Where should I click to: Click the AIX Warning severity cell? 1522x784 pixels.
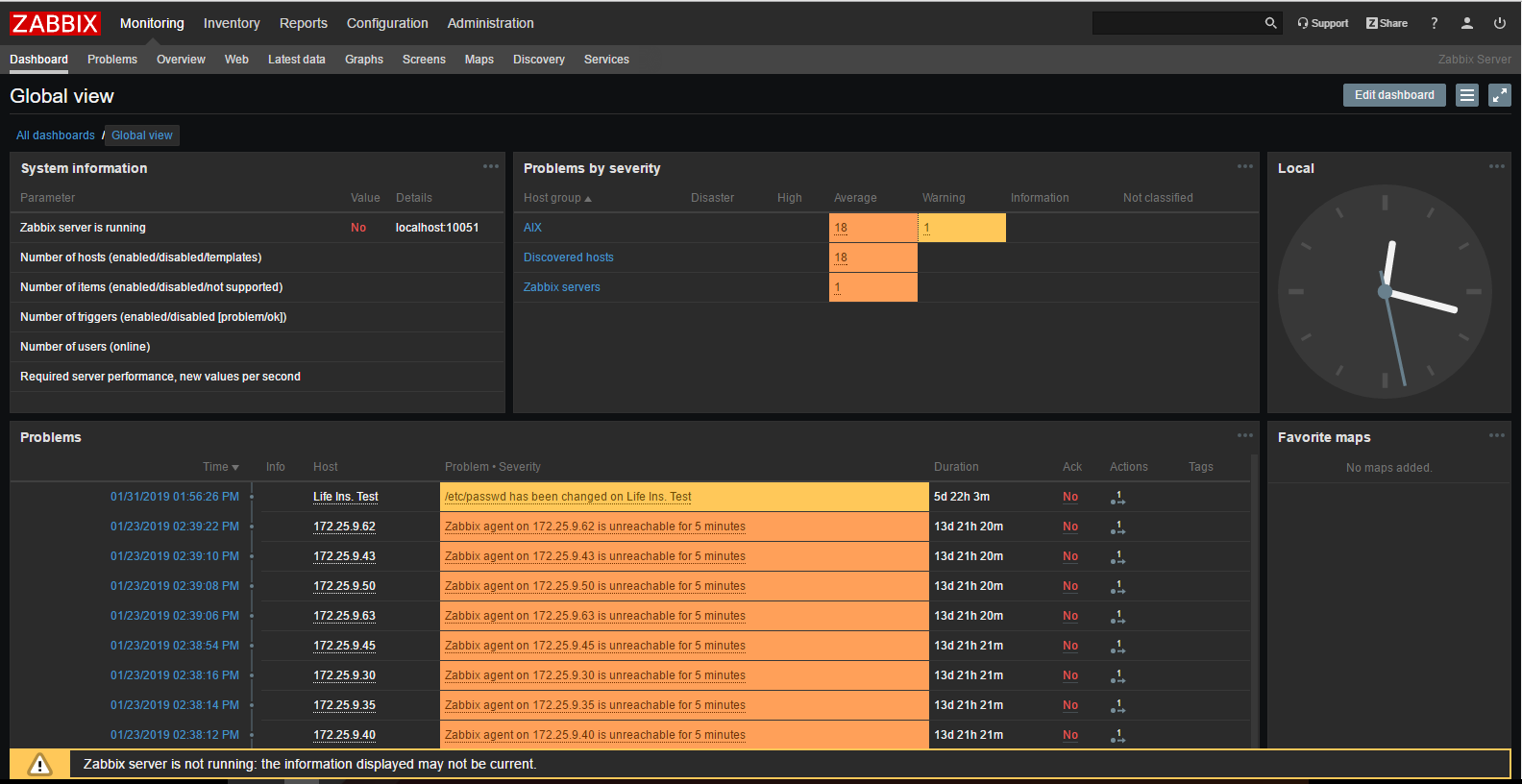coord(962,228)
